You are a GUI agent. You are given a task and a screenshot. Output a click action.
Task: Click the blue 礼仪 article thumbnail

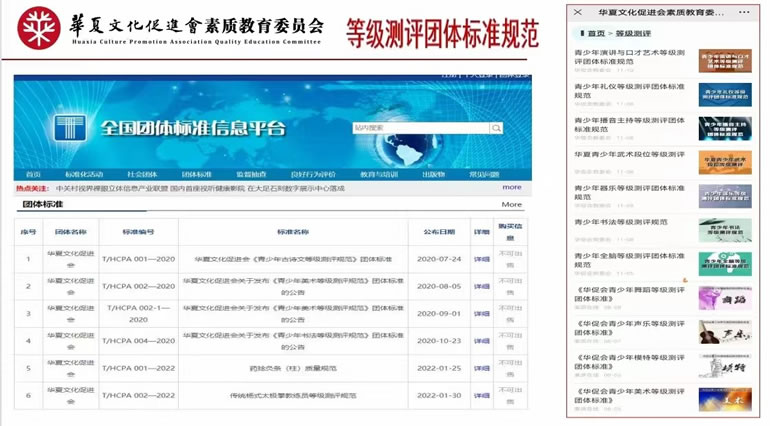[725, 94]
